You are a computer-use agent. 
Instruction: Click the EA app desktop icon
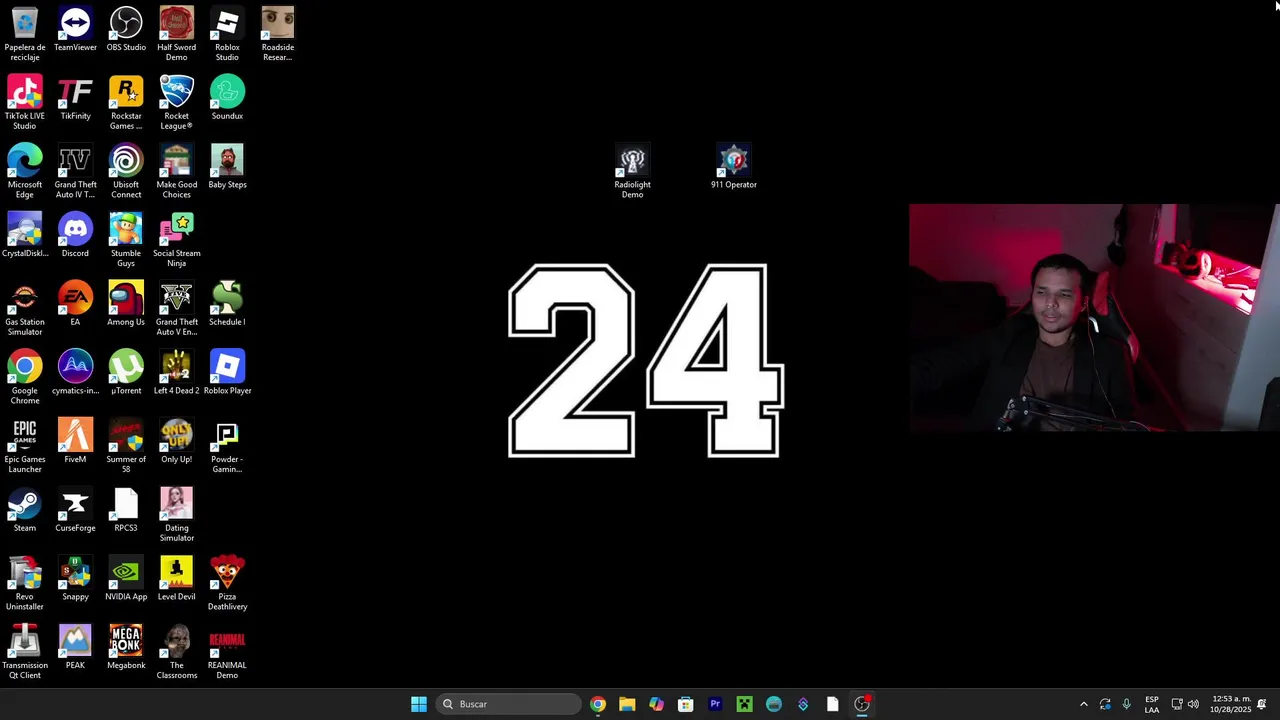click(x=75, y=304)
